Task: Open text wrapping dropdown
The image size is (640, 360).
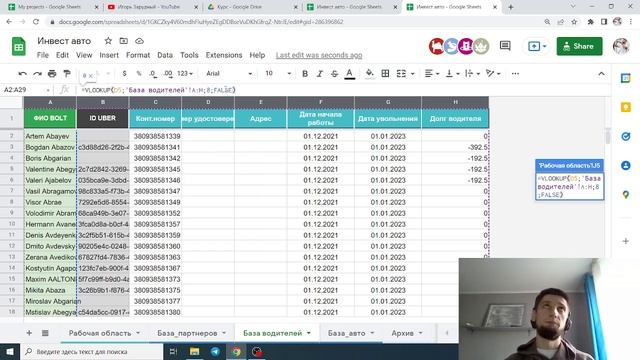Action: tap(472, 73)
